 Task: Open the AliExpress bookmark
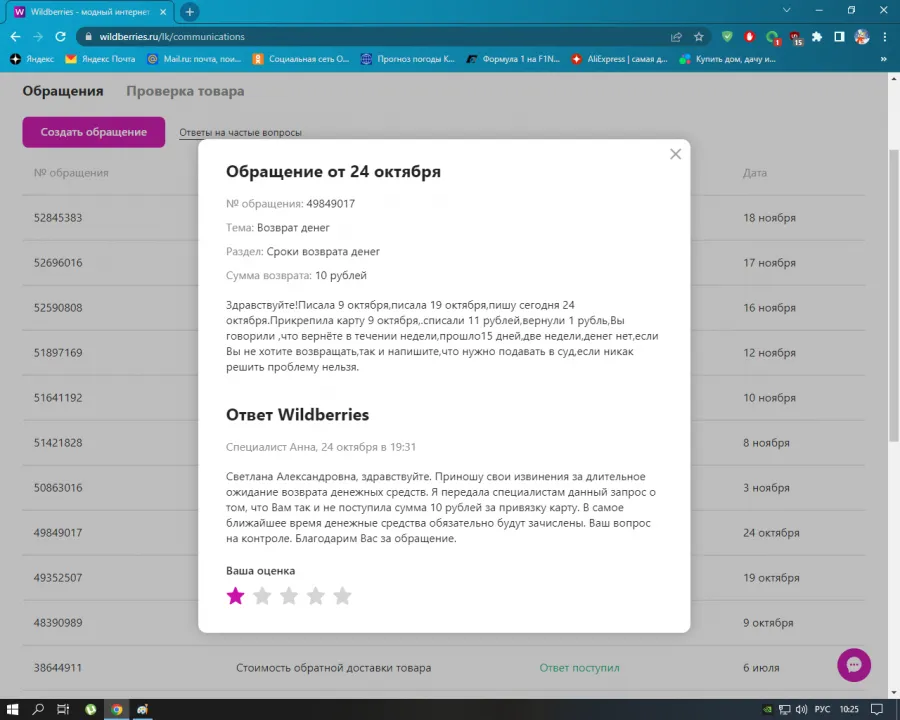[x=619, y=59]
